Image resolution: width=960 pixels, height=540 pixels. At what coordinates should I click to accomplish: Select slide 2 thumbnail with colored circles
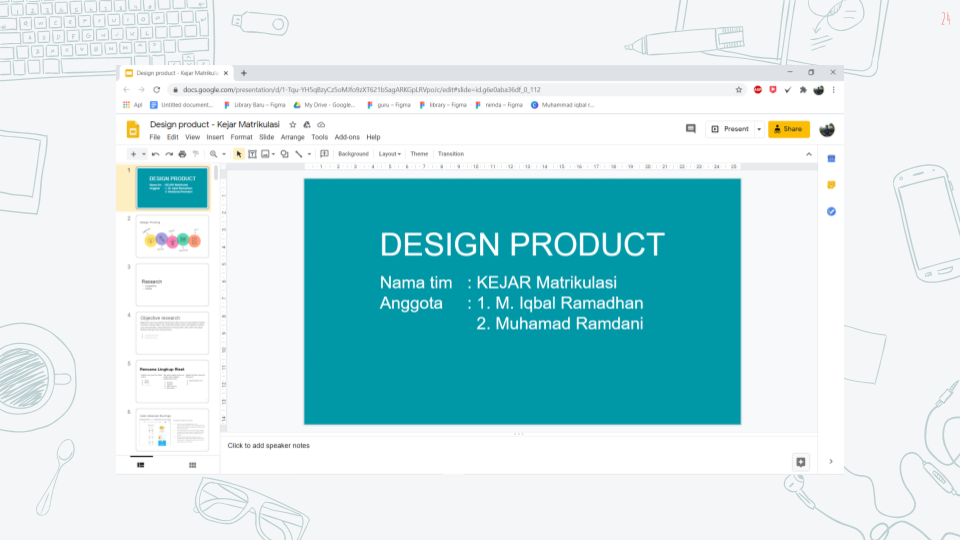[172, 236]
